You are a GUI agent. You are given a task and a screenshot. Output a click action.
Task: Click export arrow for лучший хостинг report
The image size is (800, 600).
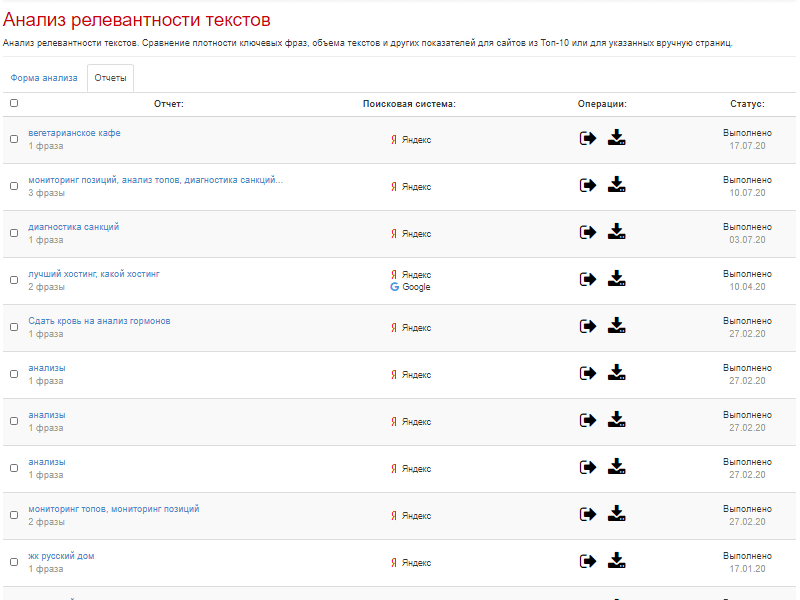588,279
